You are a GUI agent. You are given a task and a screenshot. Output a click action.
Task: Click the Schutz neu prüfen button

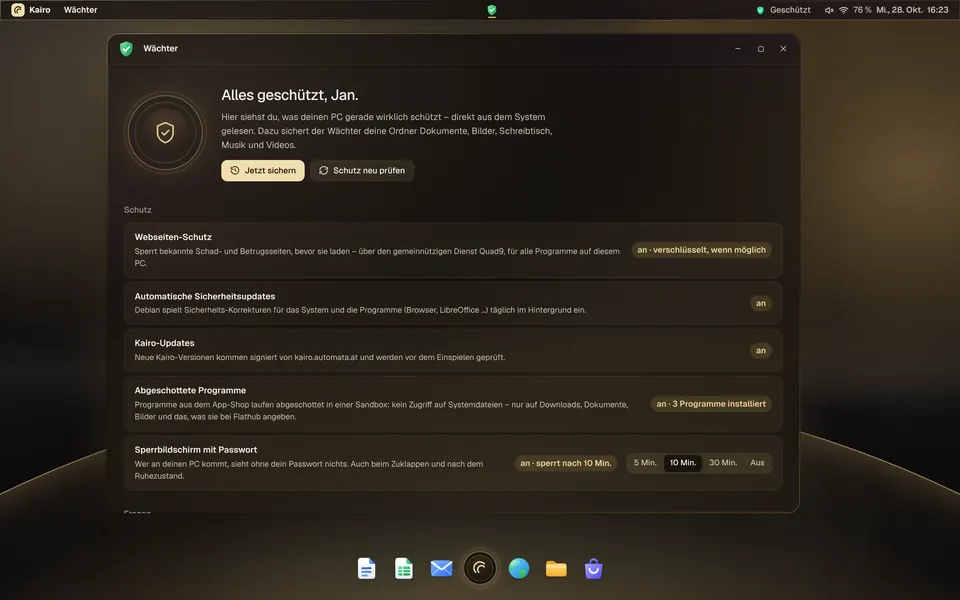362,171
